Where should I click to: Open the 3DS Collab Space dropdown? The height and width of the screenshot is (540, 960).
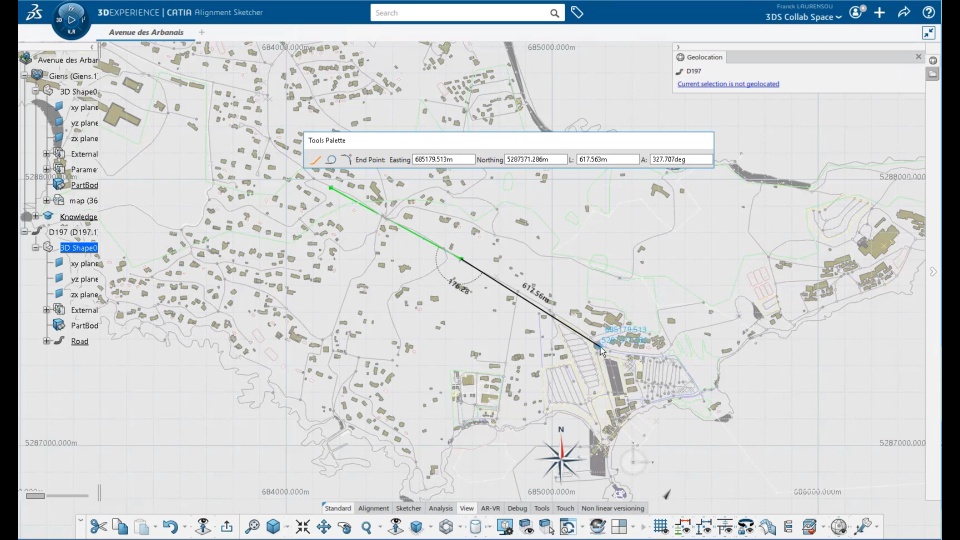(803, 17)
